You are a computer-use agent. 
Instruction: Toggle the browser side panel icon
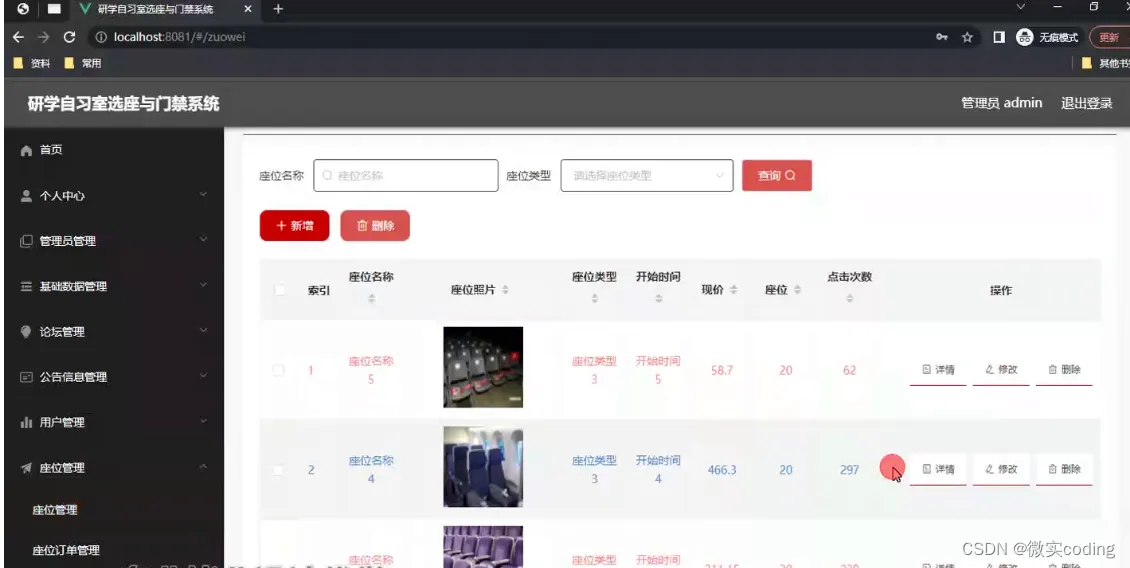tap(999, 37)
